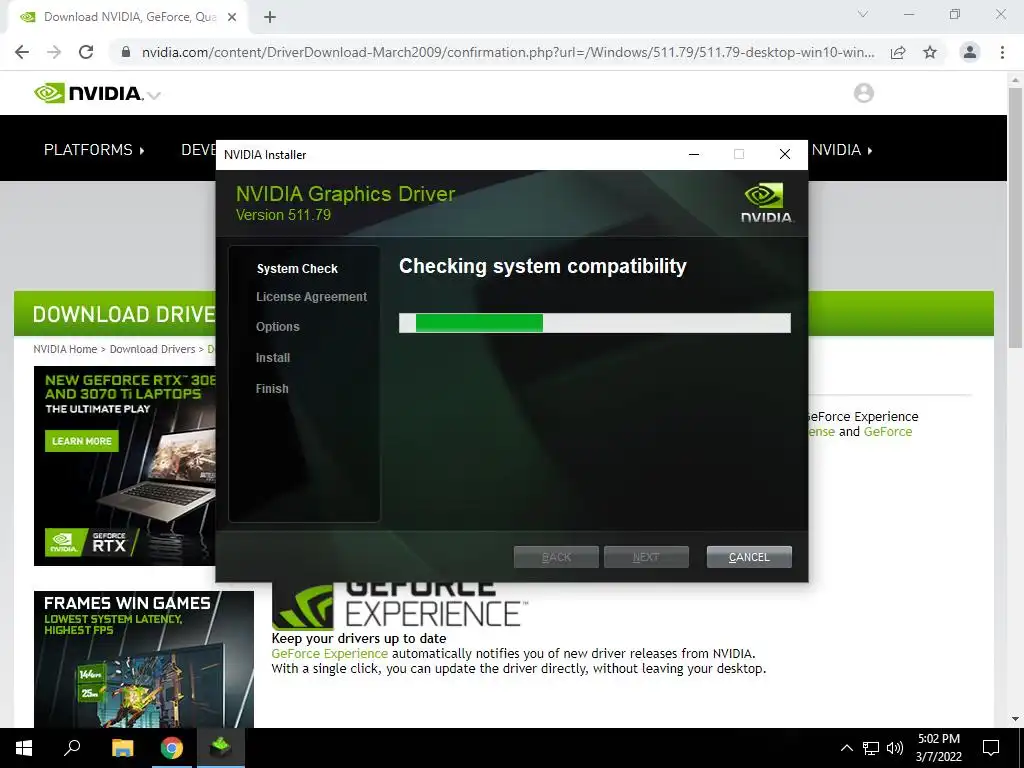
Task: Open Windows notification center
Action: pyautogui.click(x=991, y=748)
